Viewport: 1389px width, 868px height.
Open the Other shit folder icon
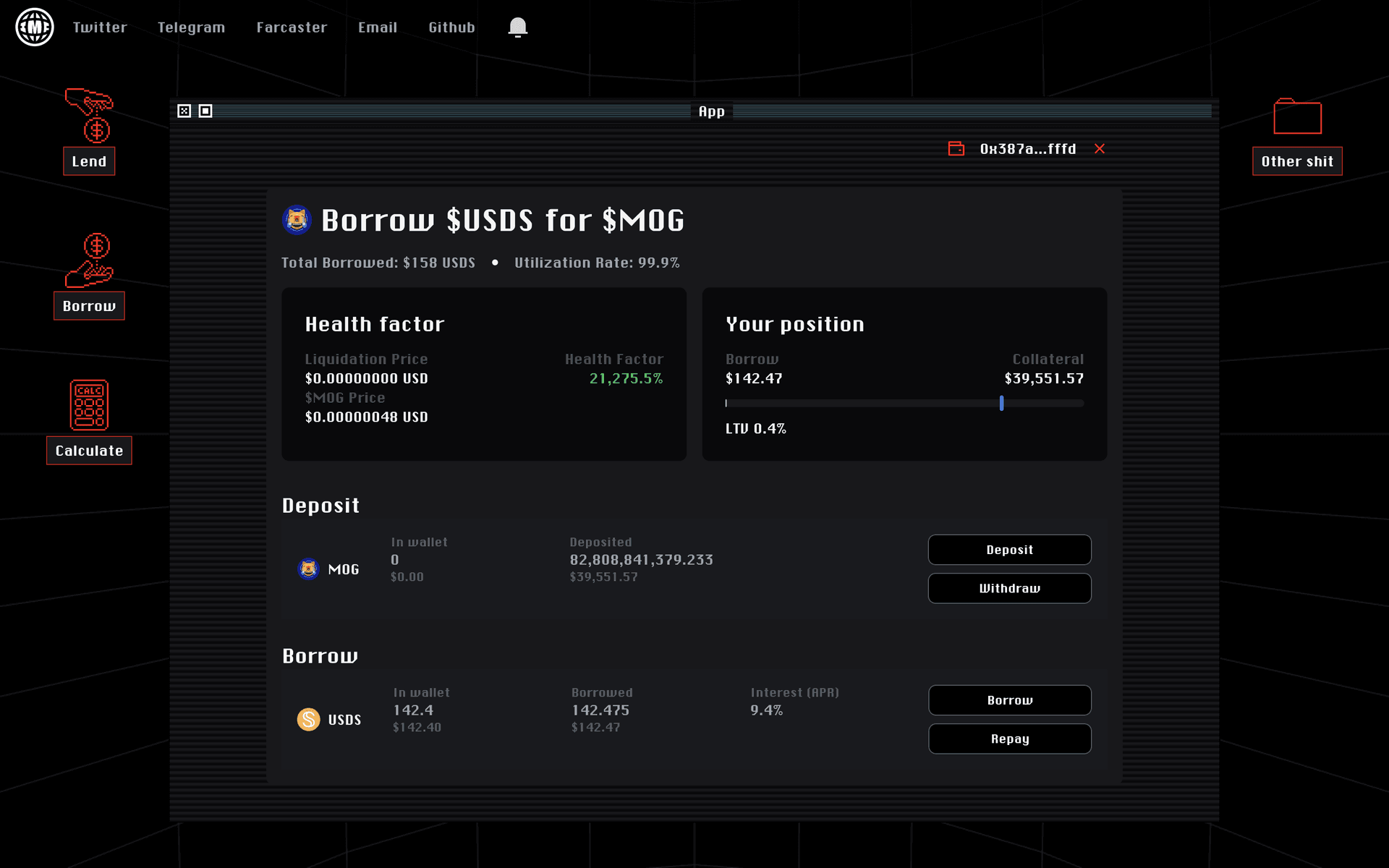1297,116
